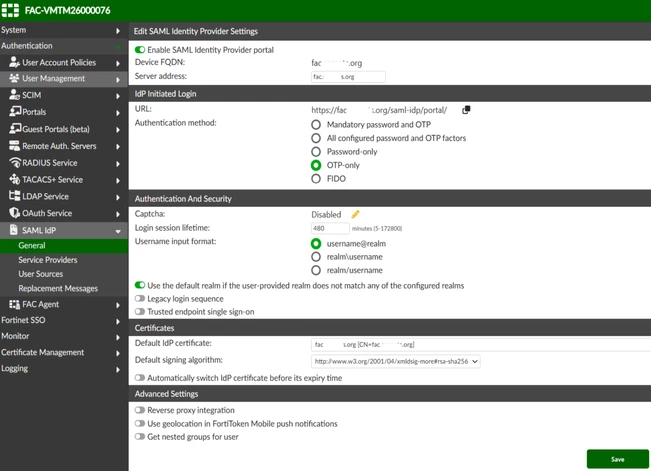Expand RADIUS Service submenu arrow
Viewport: 651px width, 471px height.
118,164
